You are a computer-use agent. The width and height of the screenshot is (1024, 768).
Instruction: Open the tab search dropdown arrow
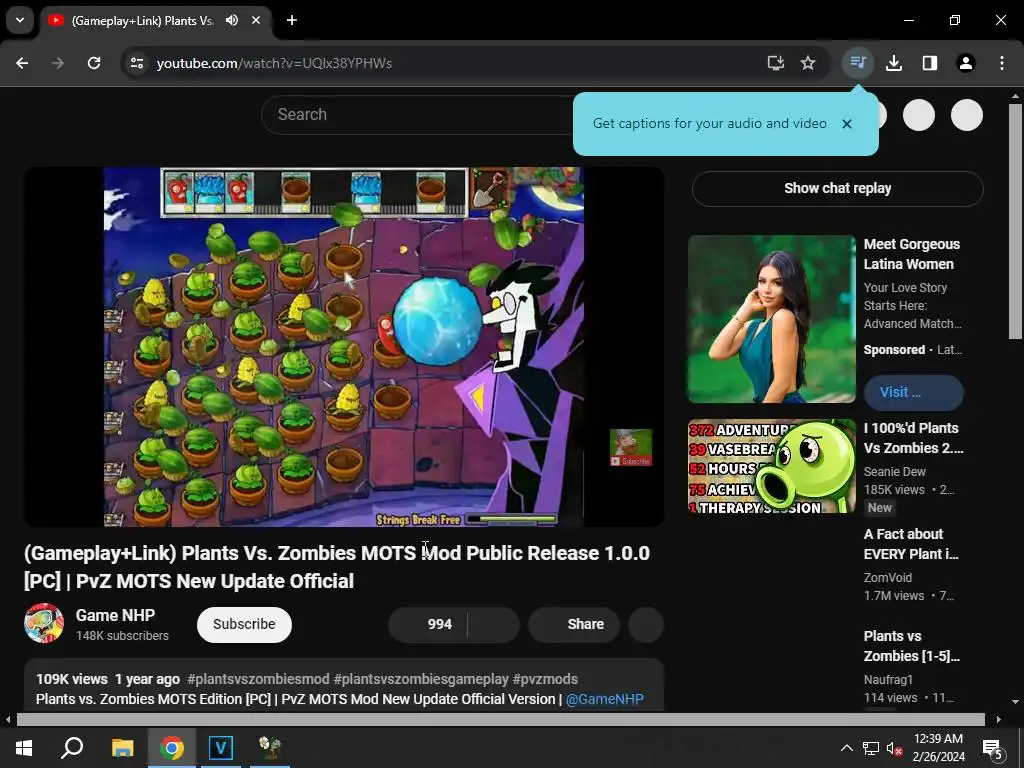(x=20, y=20)
